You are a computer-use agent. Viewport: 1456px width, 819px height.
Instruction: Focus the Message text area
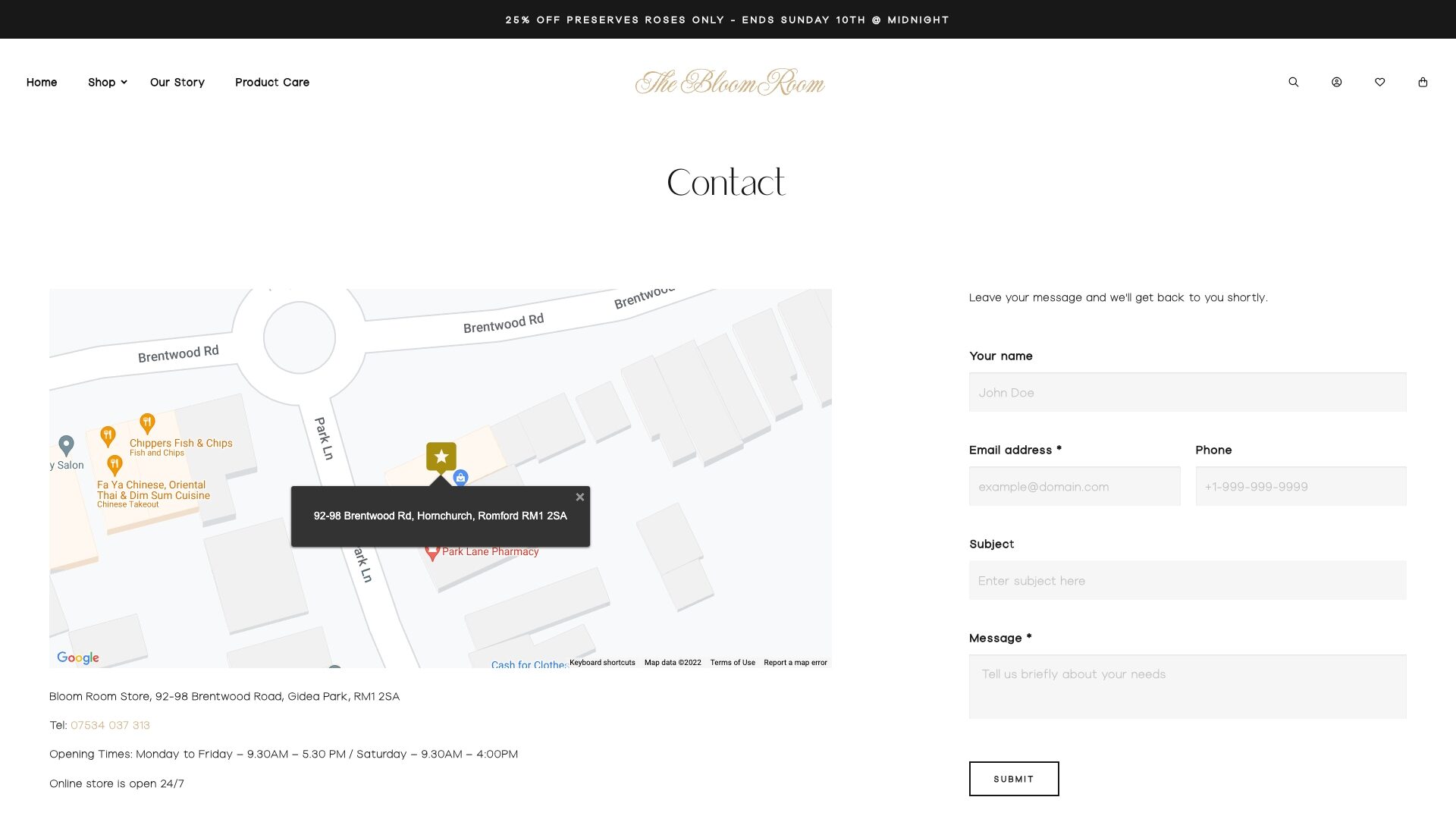coord(1188,686)
